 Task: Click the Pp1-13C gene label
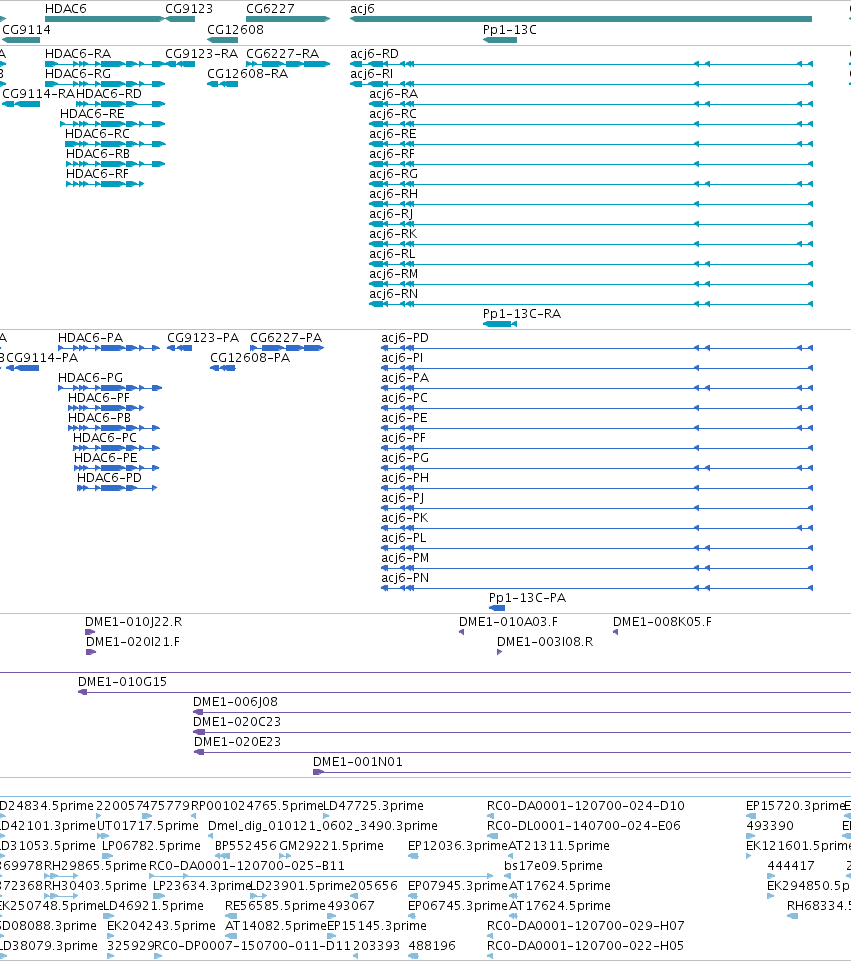(x=509, y=29)
